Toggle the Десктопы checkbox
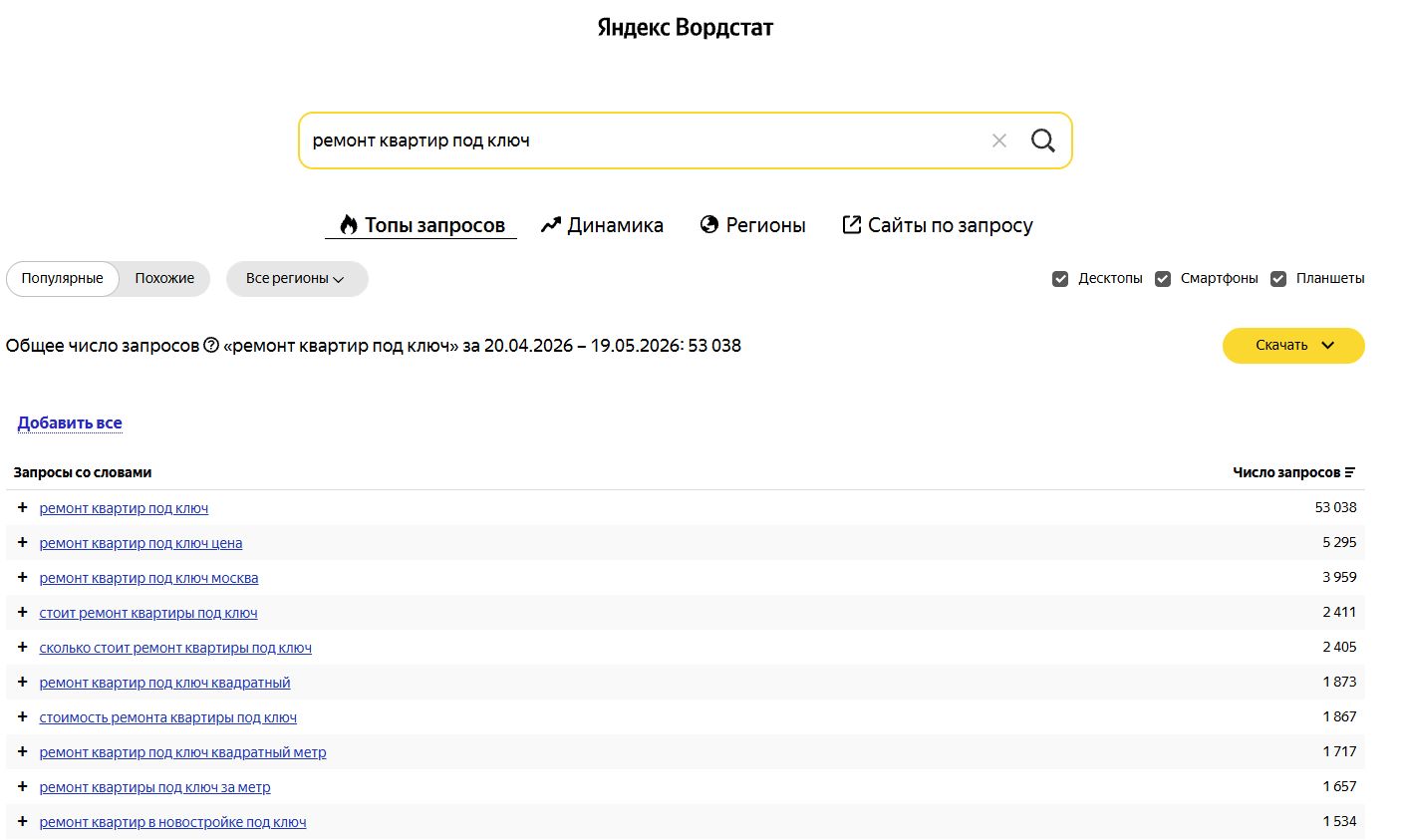 point(1060,279)
